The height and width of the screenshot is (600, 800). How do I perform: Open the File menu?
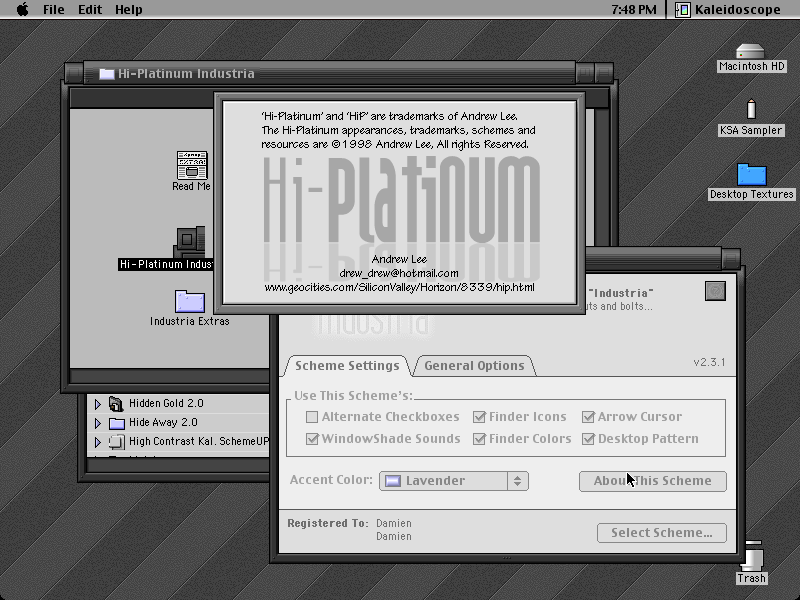[x=54, y=10]
